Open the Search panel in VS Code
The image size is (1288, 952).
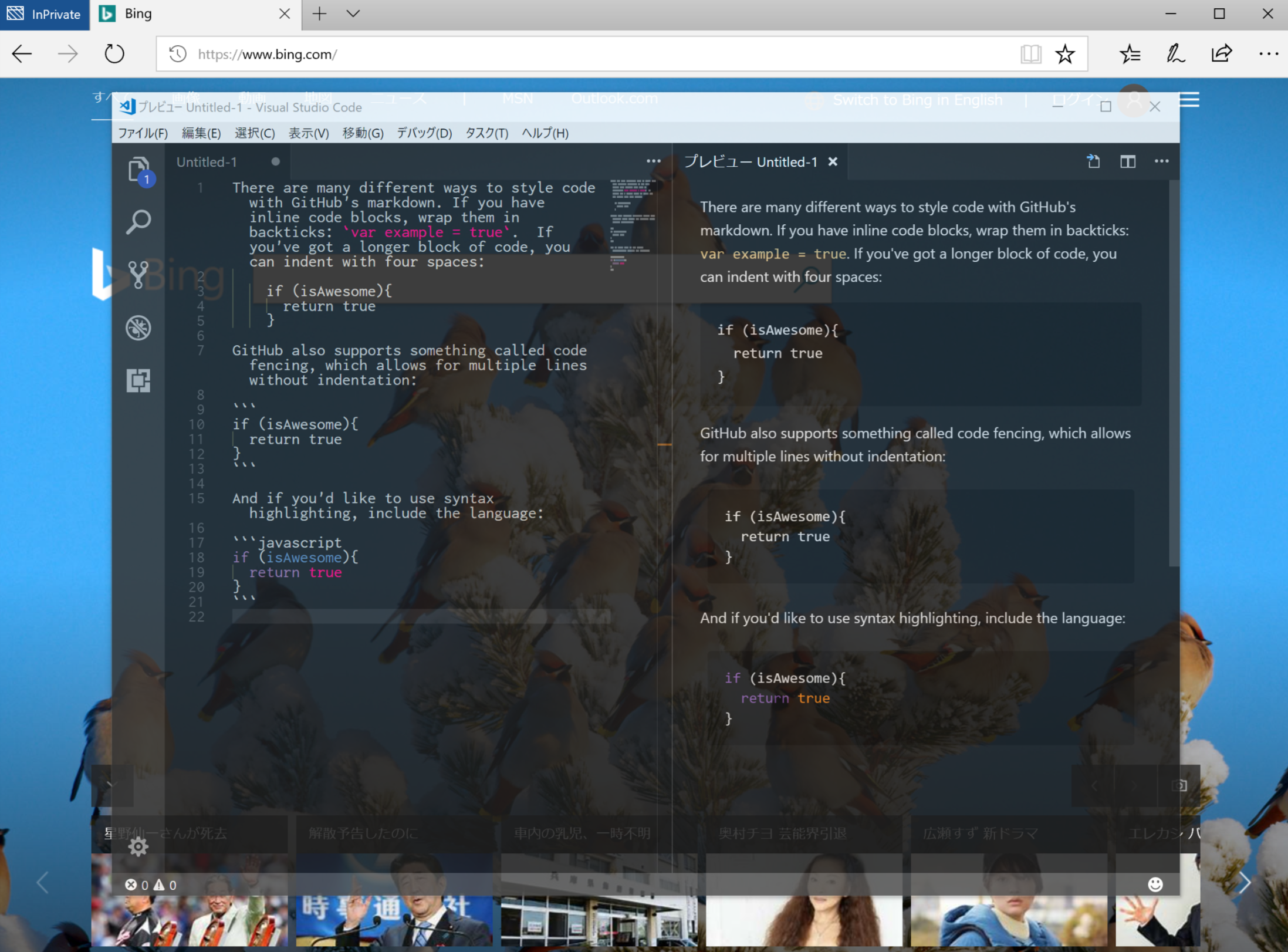tap(138, 222)
